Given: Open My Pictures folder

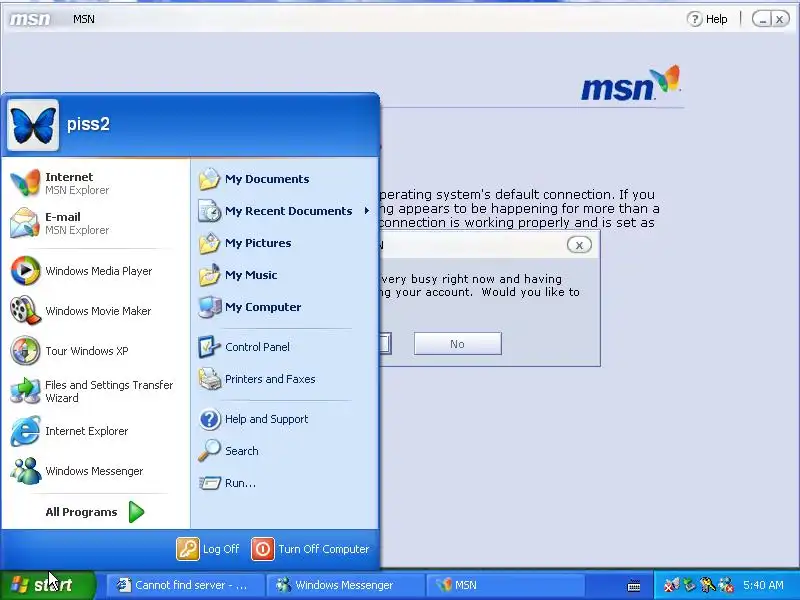Looking at the screenshot, I should coord(284,243).
